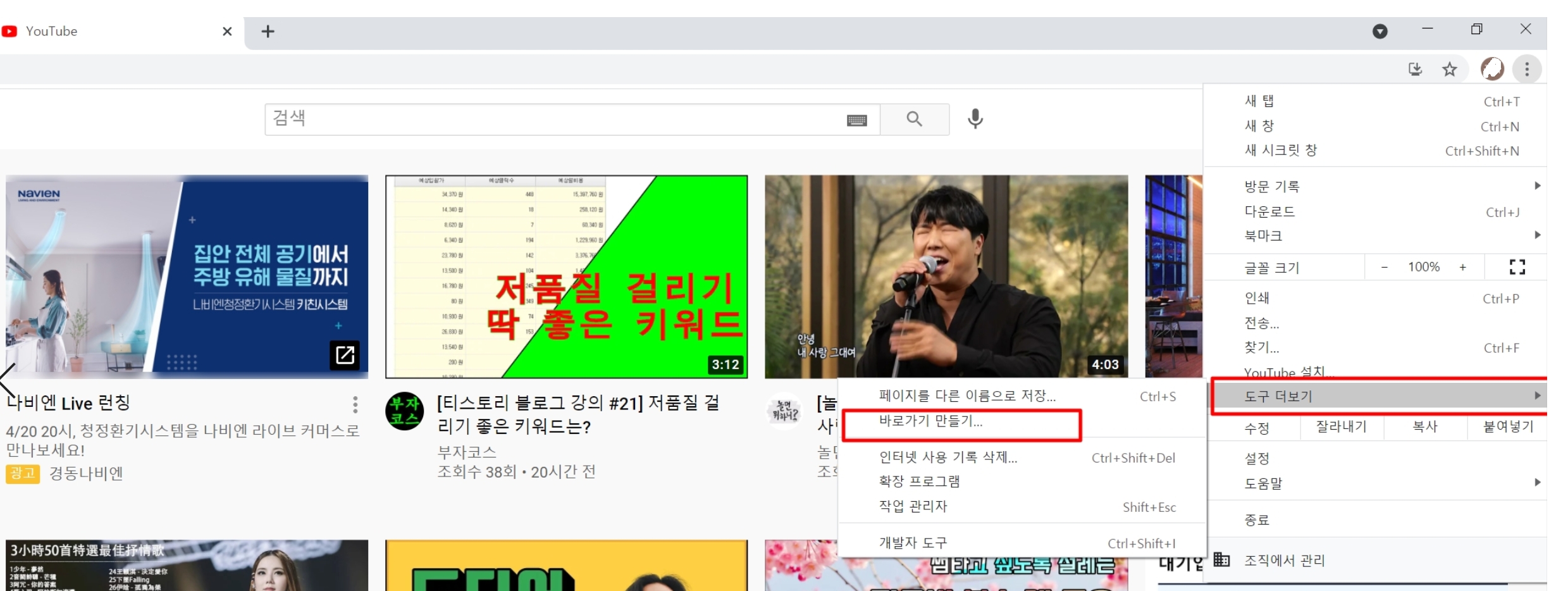Open a new tab with plus button
The image size is (1568, 591).
268,31
